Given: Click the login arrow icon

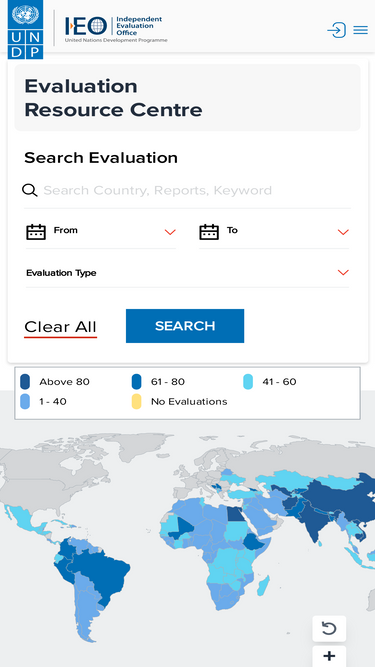Looking at the screenshot, I should tap(336, 30).
